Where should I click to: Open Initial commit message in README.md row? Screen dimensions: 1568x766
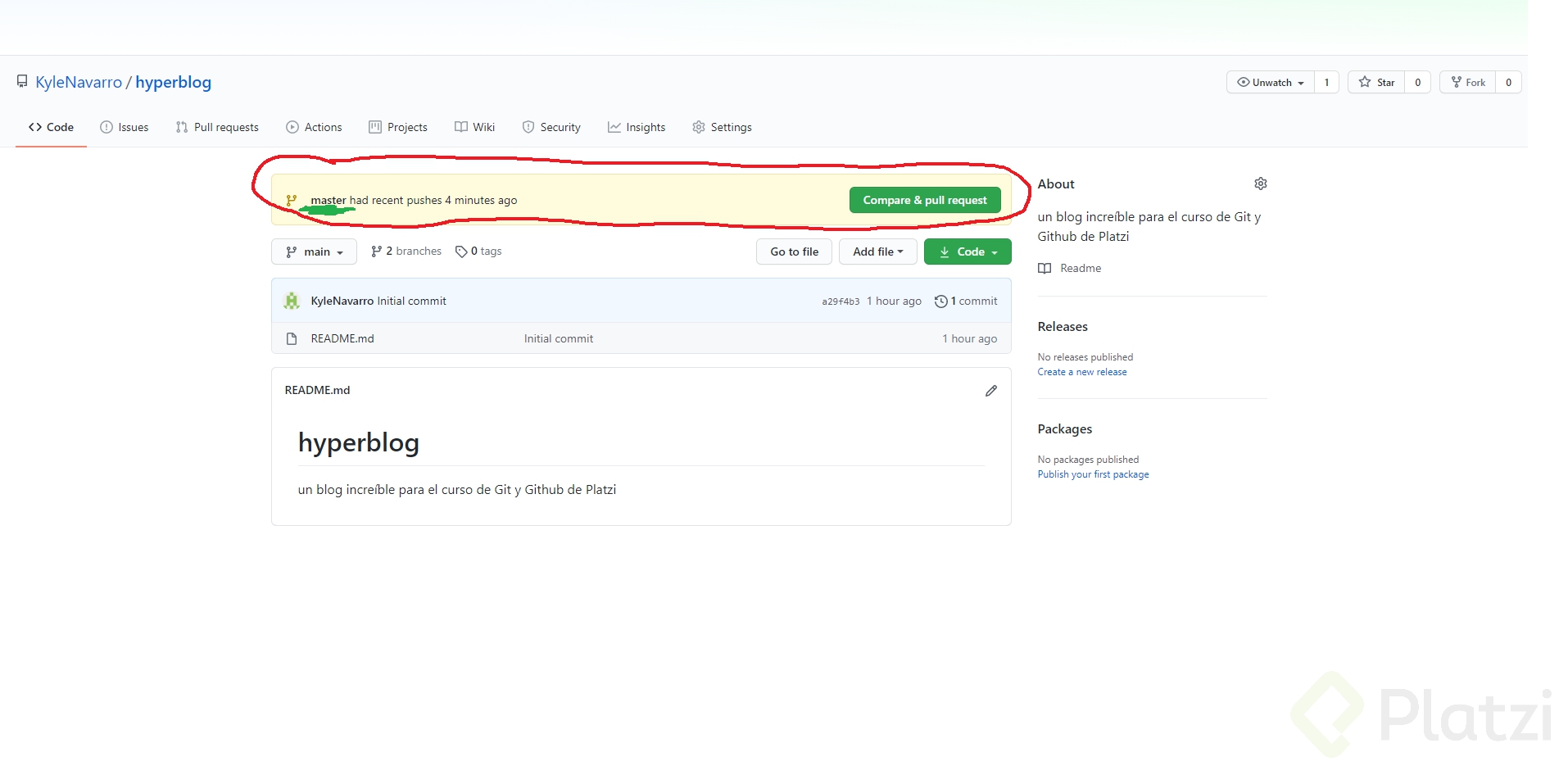click(x=559, y=338)
